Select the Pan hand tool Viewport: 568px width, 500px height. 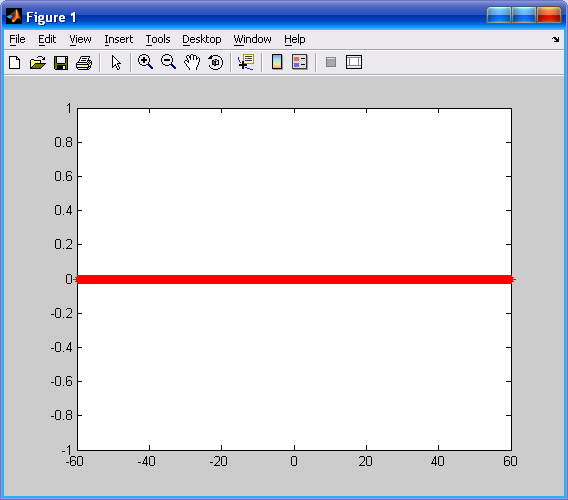point(192,62)
